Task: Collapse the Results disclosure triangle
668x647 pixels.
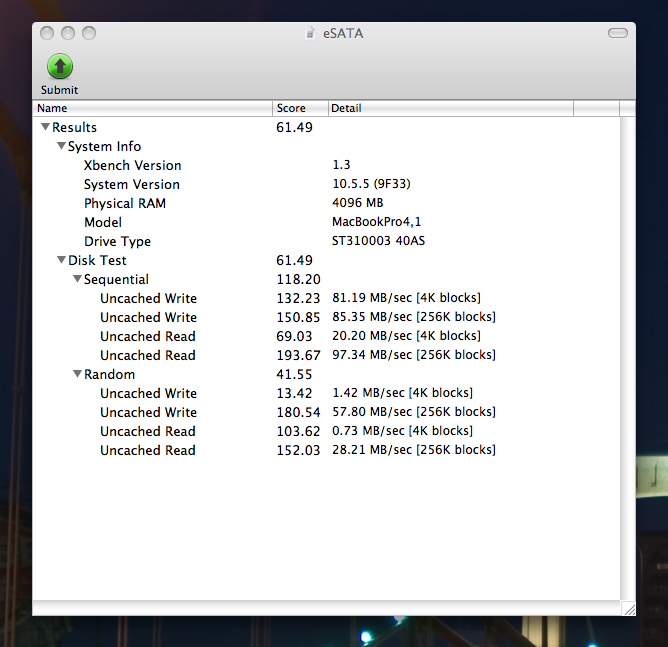Action: click(x=45, y=127)
